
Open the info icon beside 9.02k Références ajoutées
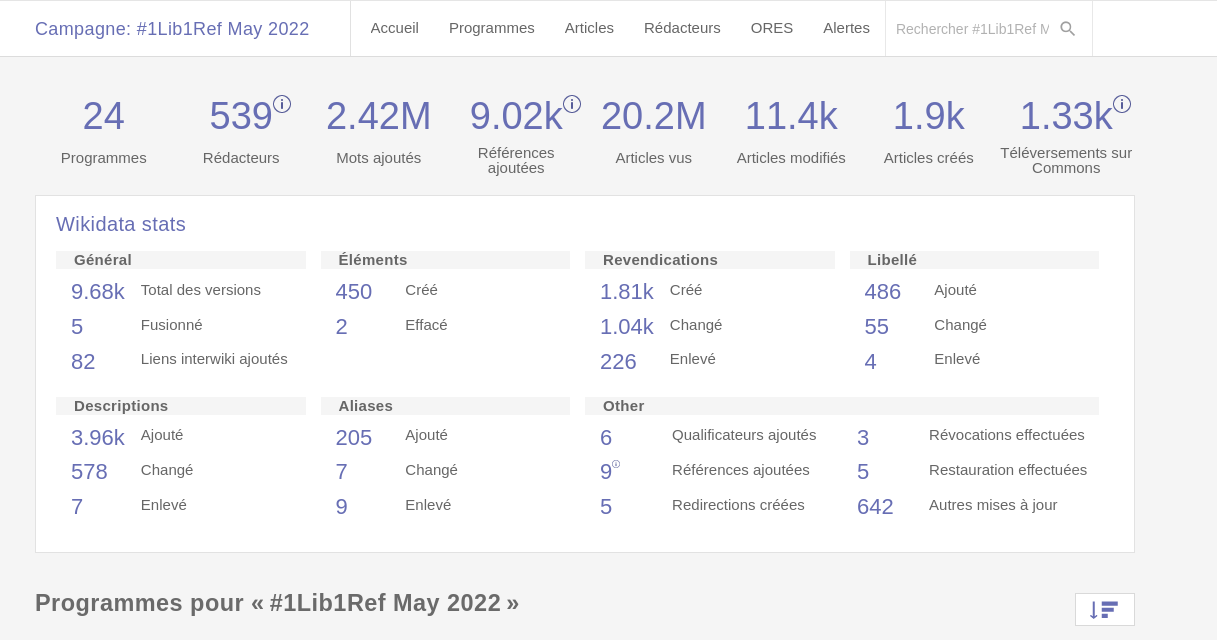pyautogui.click(x=572, y=104)
